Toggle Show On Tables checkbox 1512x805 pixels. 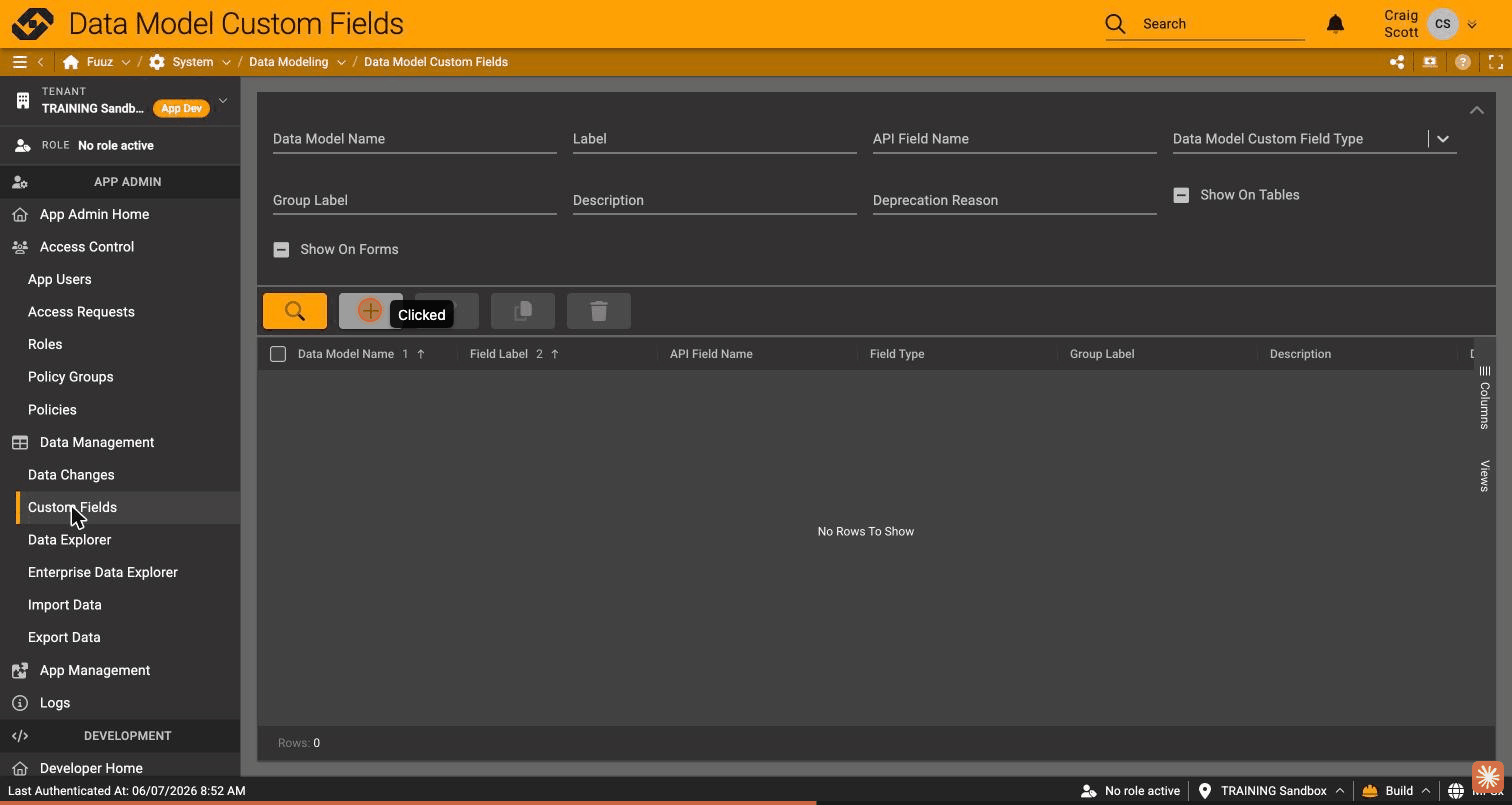(1181, 195)
